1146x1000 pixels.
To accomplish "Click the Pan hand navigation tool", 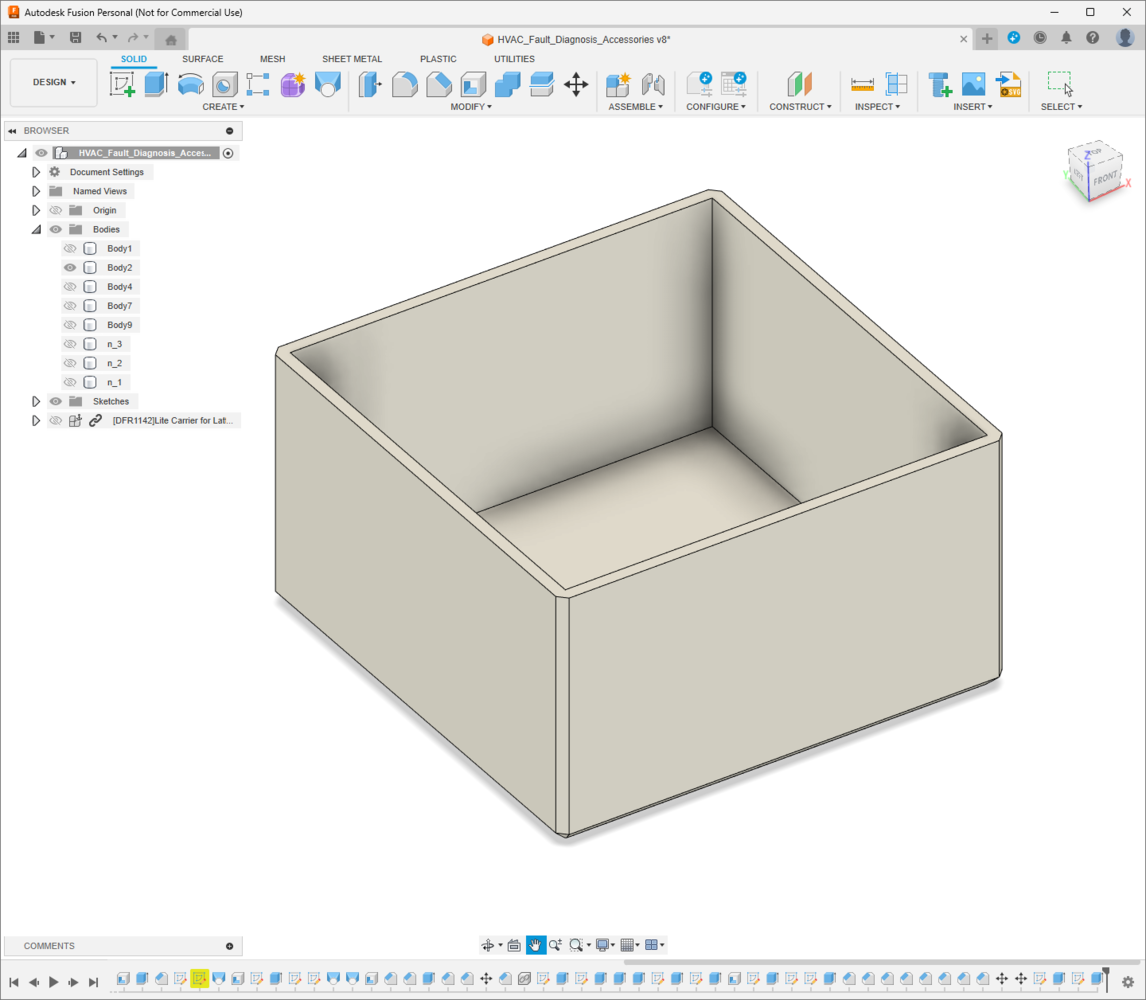I will point(536,945).
